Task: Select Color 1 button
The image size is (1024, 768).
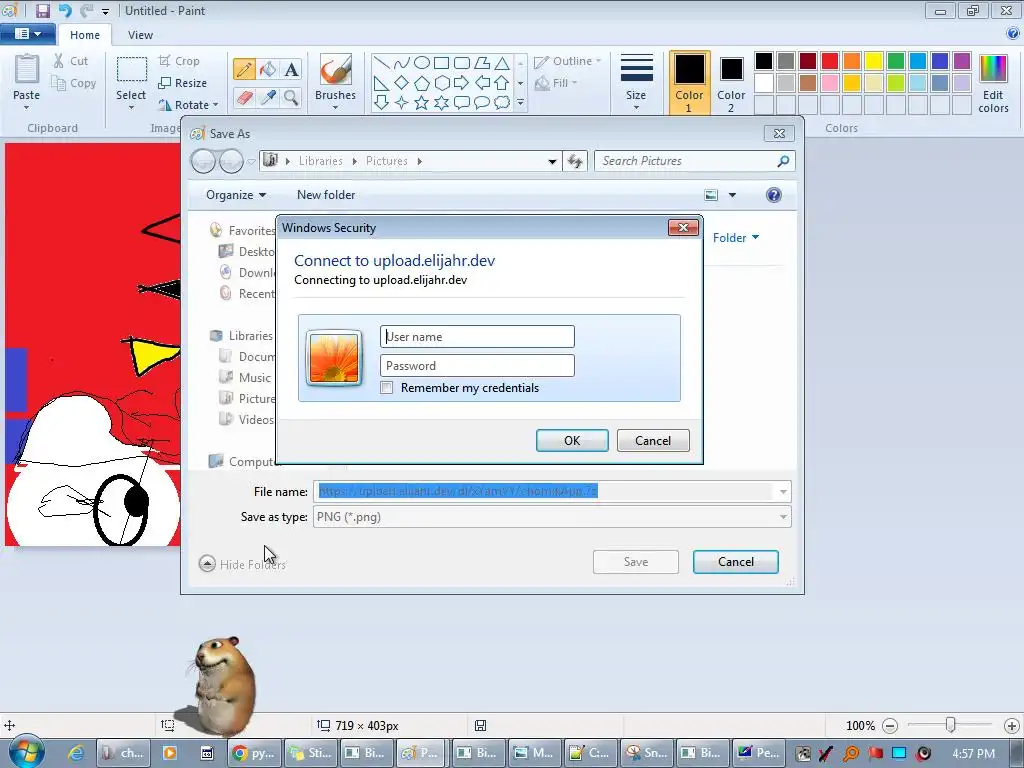Action: click(x=690, y=83)
